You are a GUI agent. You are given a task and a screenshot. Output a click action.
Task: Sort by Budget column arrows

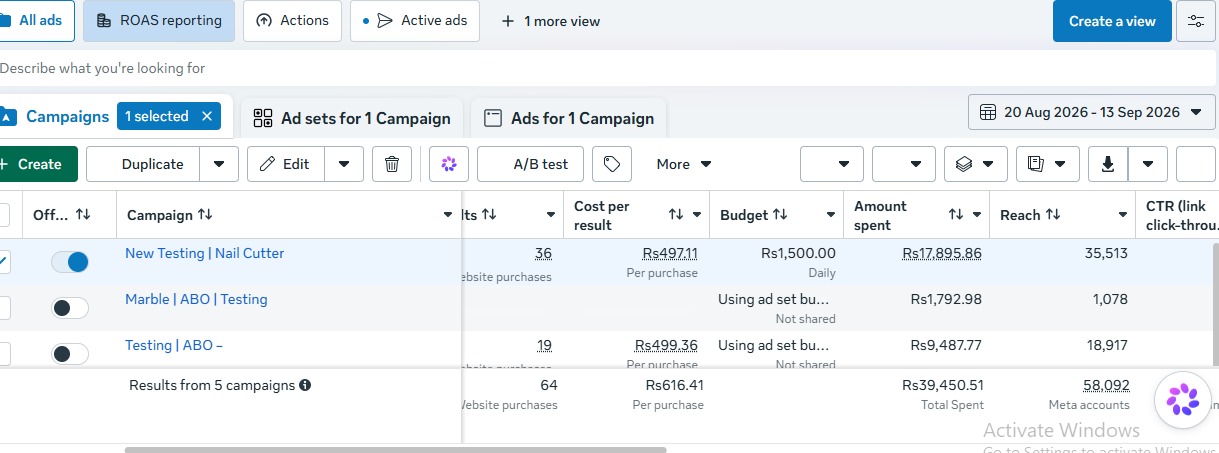[780, 215]
